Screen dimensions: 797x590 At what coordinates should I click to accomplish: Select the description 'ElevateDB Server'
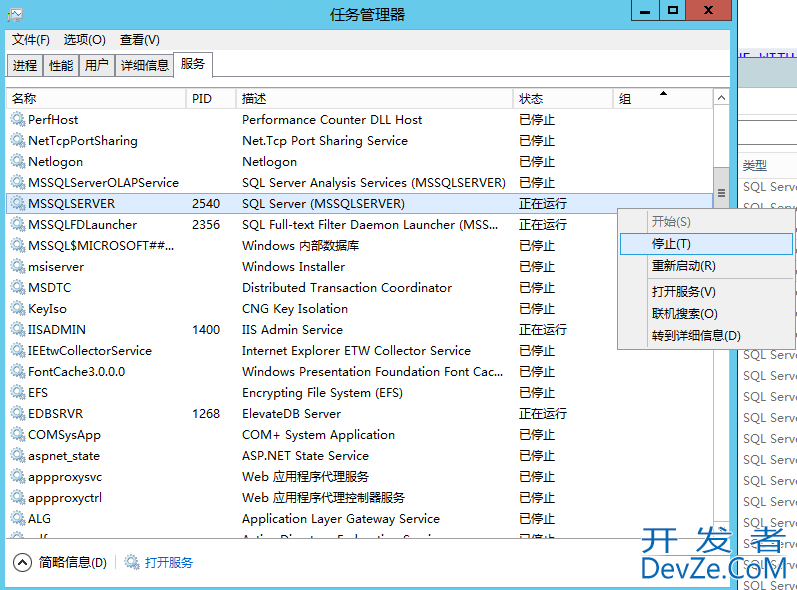click(x=291, y=414)
